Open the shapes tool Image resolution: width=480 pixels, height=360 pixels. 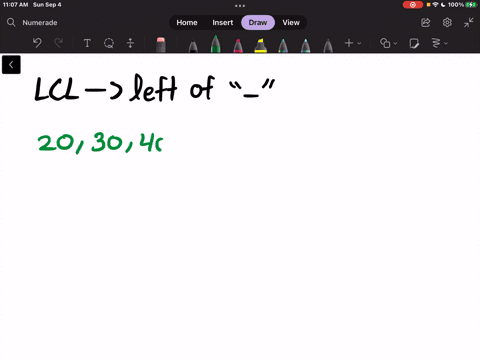(x=385, y=43)
